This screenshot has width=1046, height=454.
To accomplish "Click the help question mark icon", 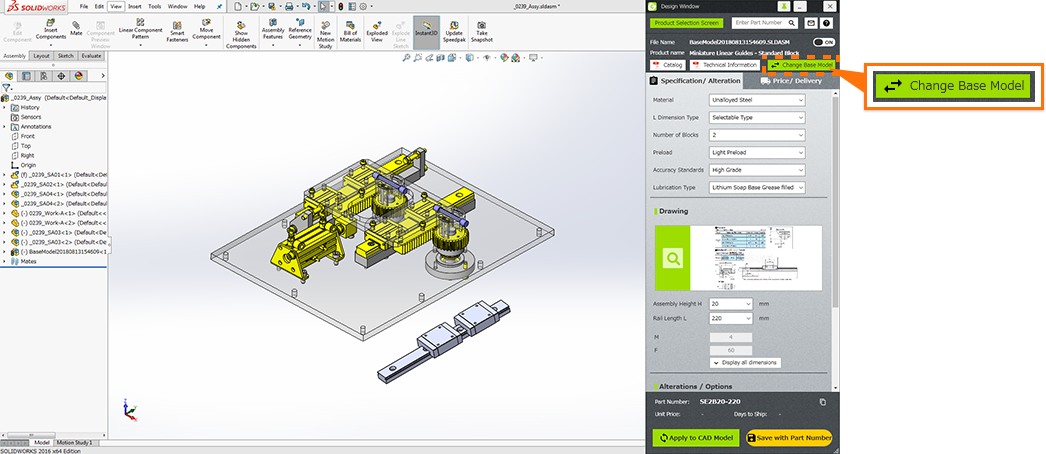I will pyautogui.click(x=827, y=23).
